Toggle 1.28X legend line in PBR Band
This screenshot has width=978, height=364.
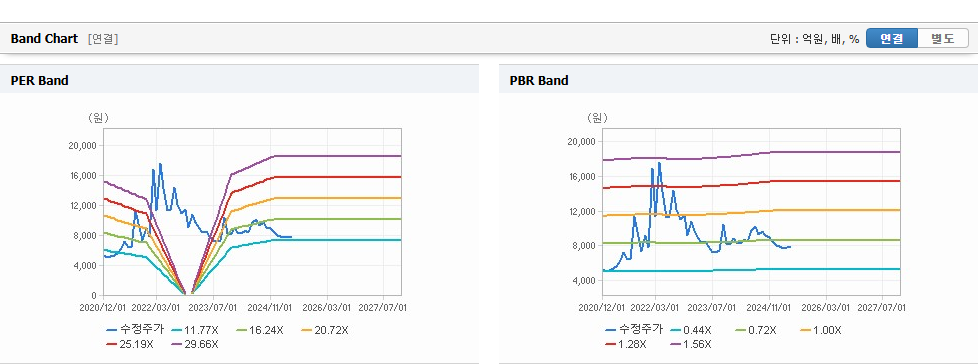pos(626,344)
